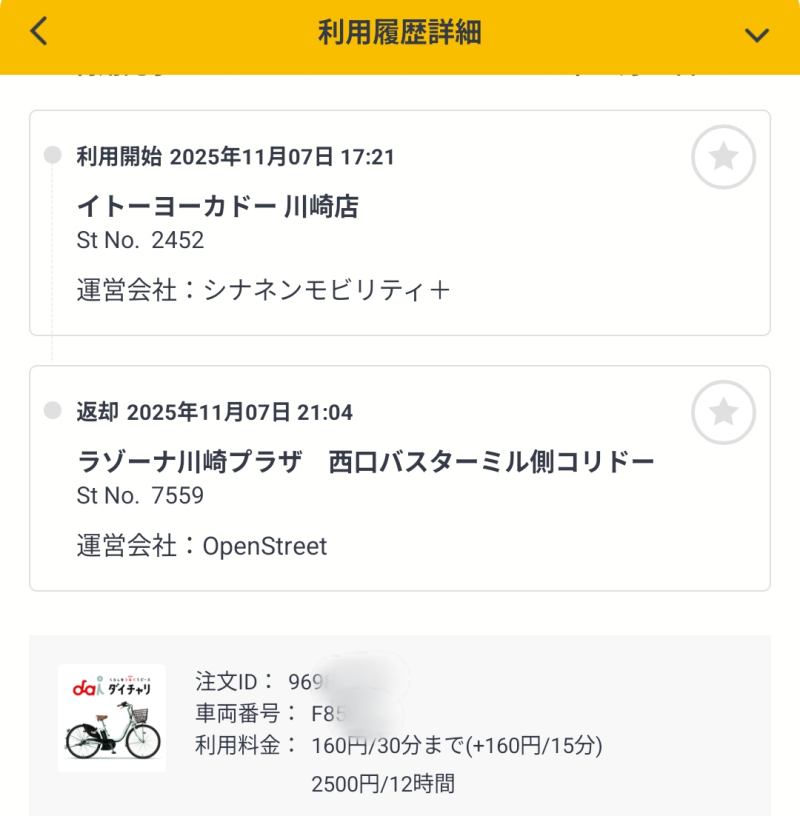This screenshot has width=800, height=816.
Task: Favorite the ラゾーナ川崎プラザ station star
Action: coord(723,412)
